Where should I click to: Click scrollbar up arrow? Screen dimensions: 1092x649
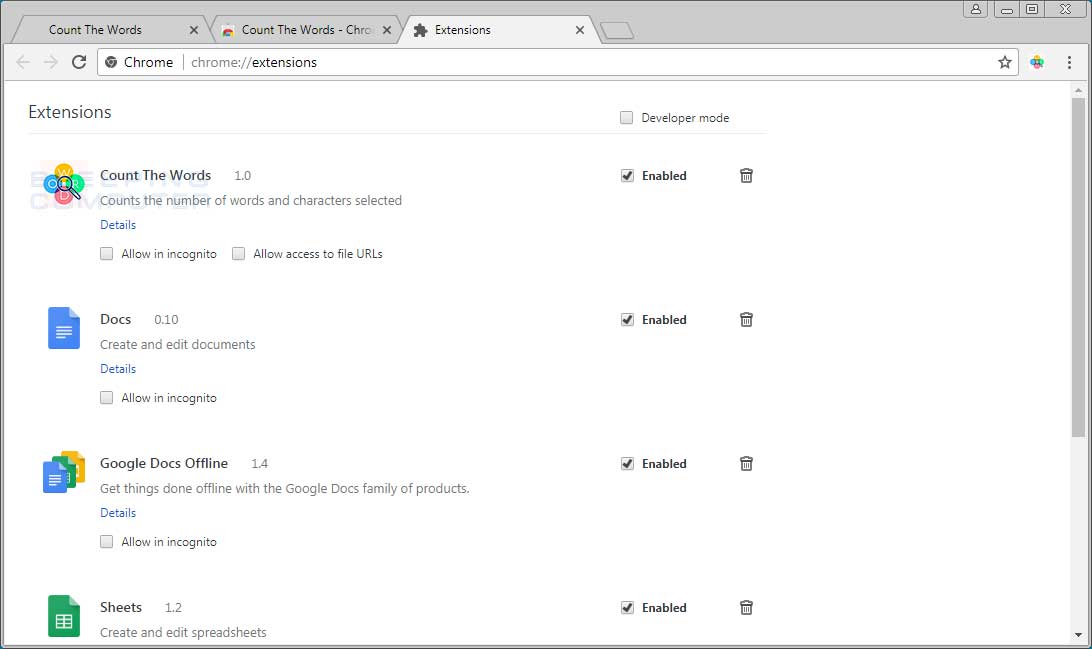(1078, 90)
